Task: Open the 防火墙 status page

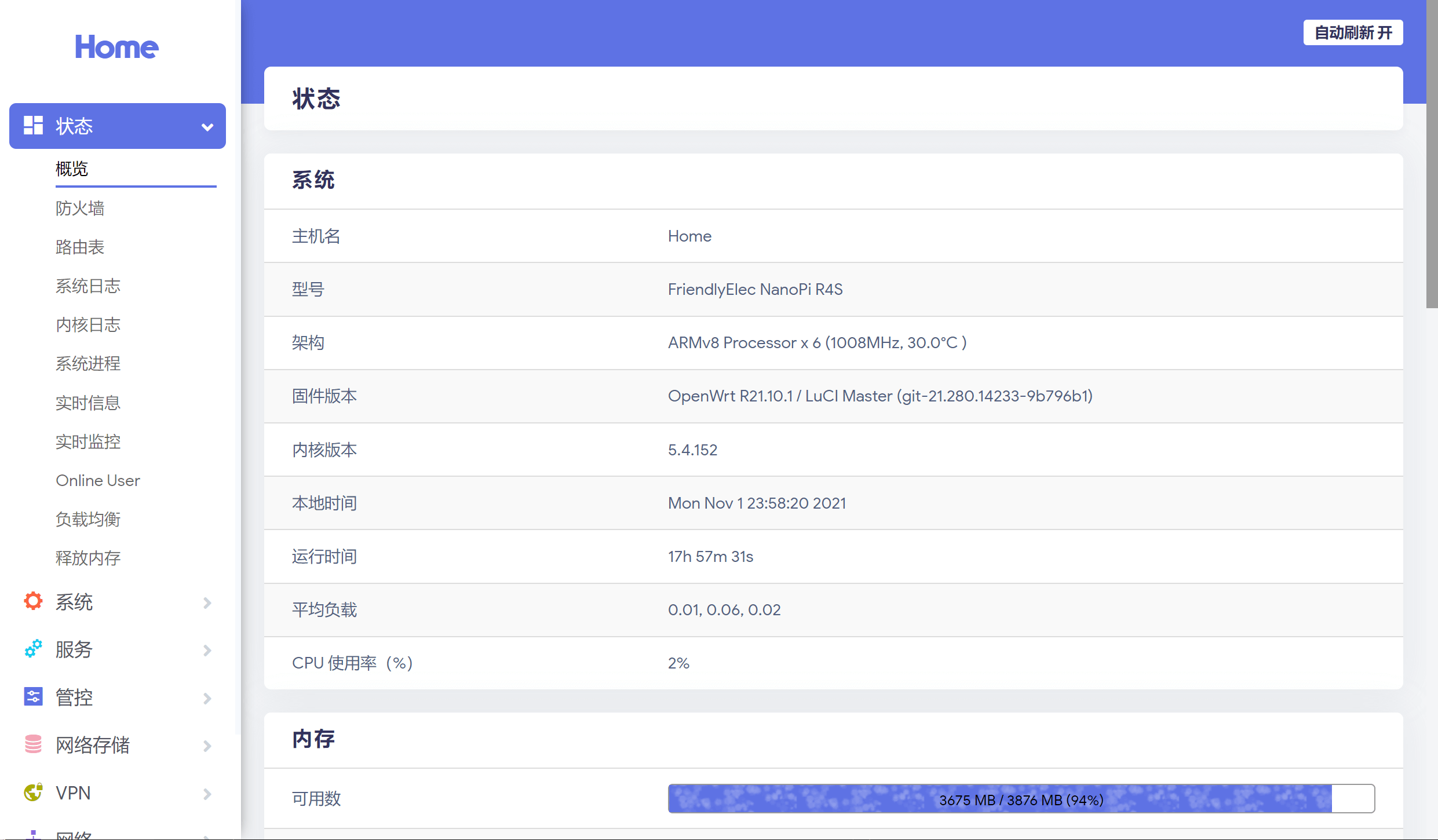Action: click(80, 208)
